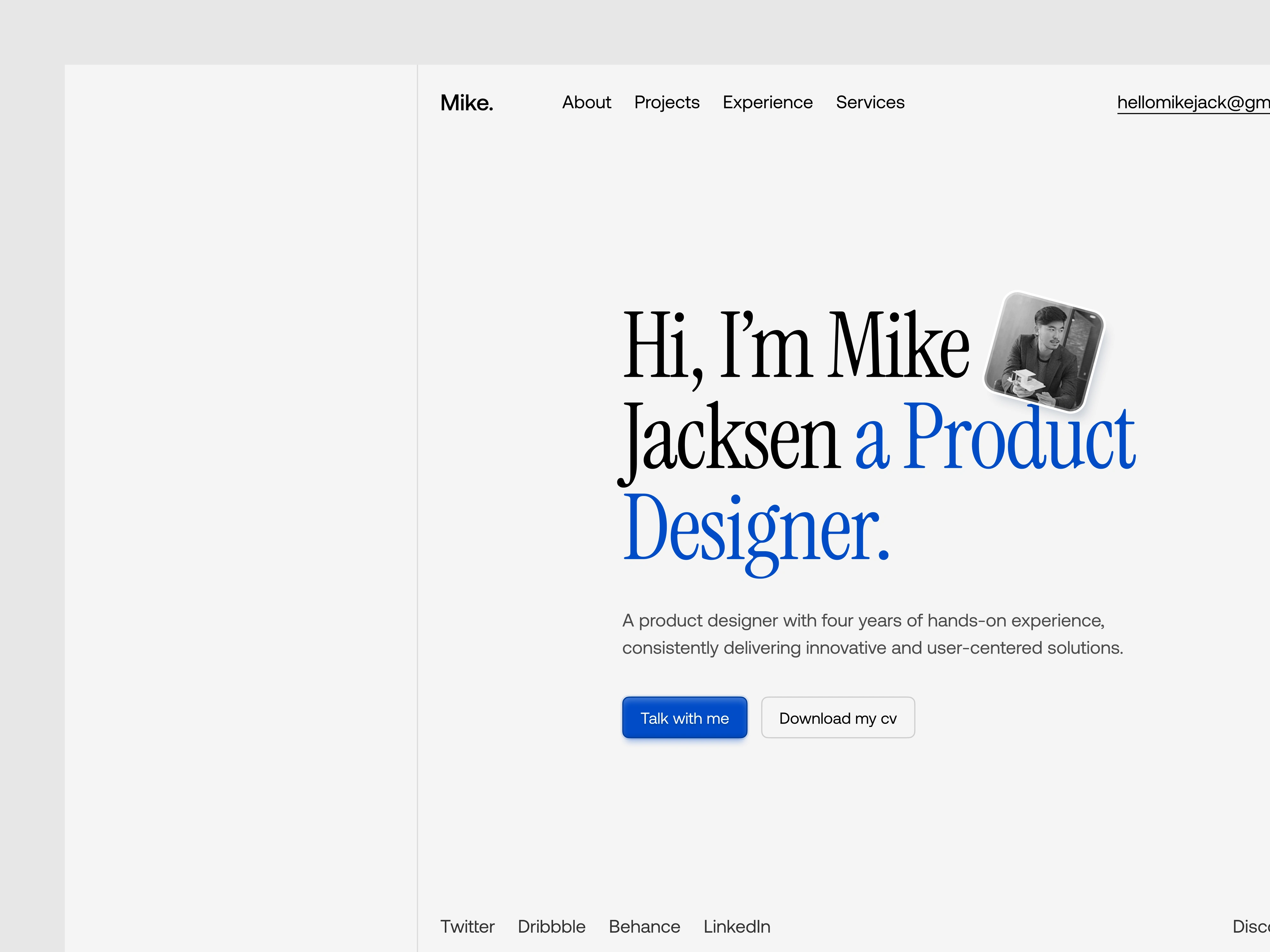
Task: Click the hellomikejack email link
Action: tap(1193, 103)
